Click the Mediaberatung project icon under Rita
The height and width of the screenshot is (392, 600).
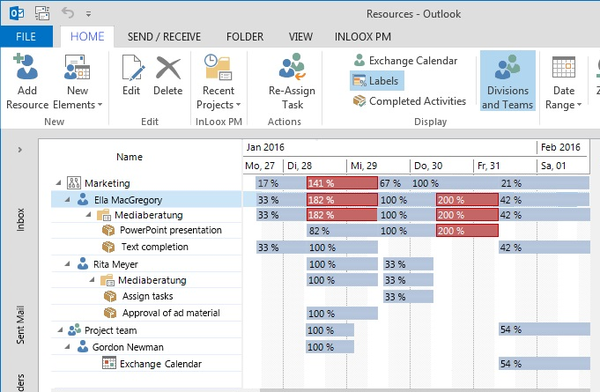pos(108,281)
